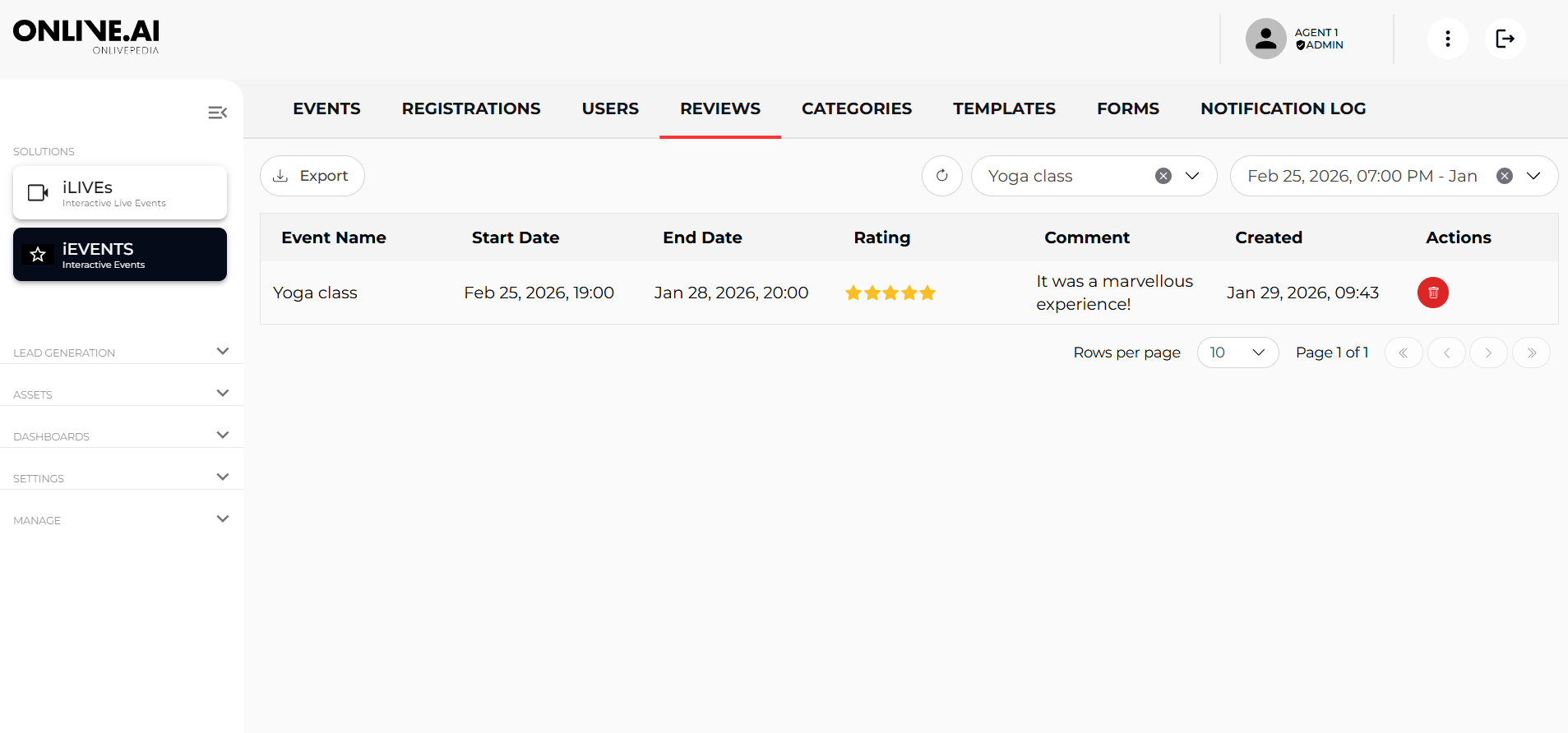Clear the date range filter
Screen dimensions: 1568x733
(1504, 176)
